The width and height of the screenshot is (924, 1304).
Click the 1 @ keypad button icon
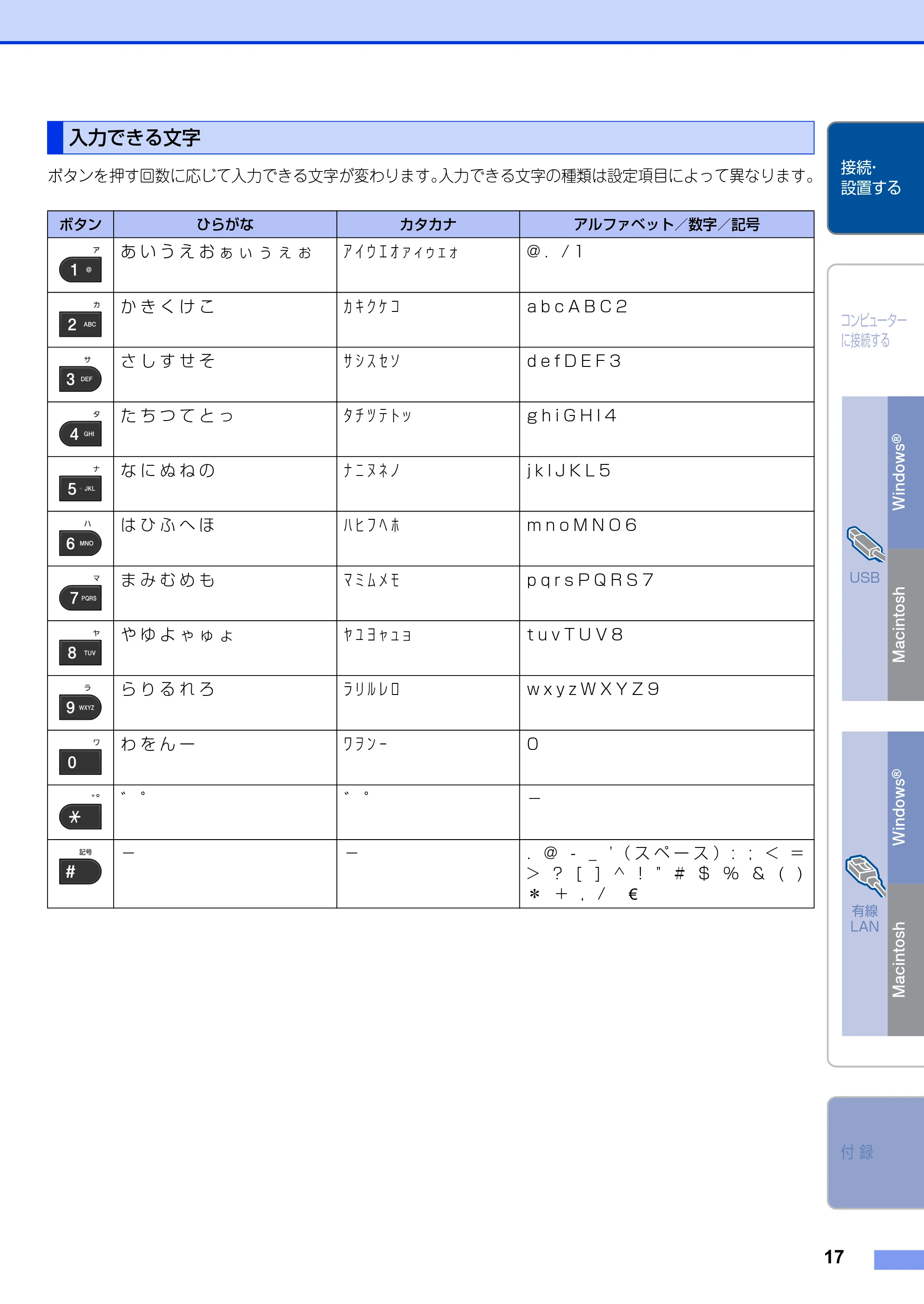point(80,270)
